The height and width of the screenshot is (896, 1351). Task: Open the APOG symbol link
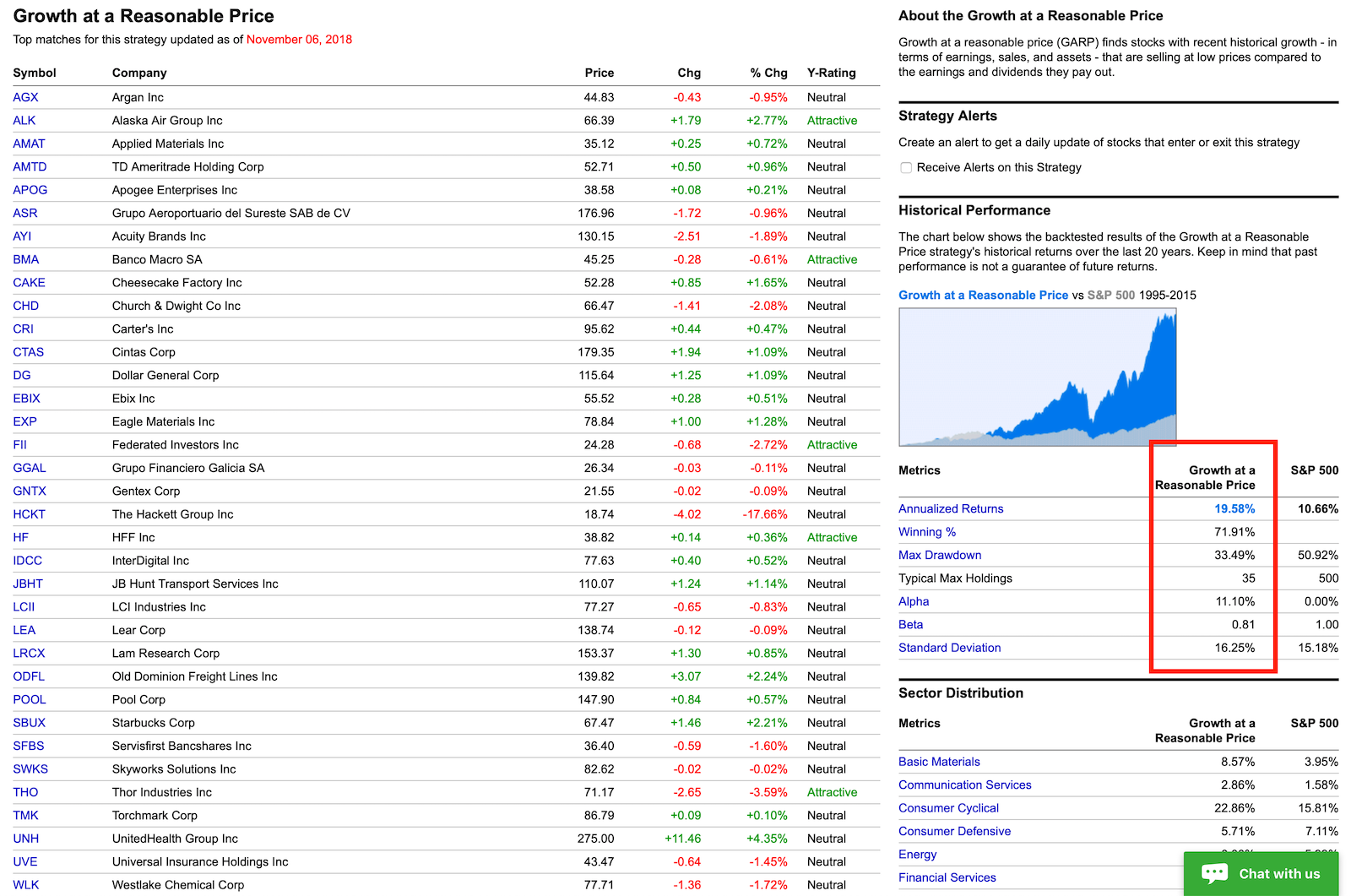pyautogui.click(x=30, y=190)
